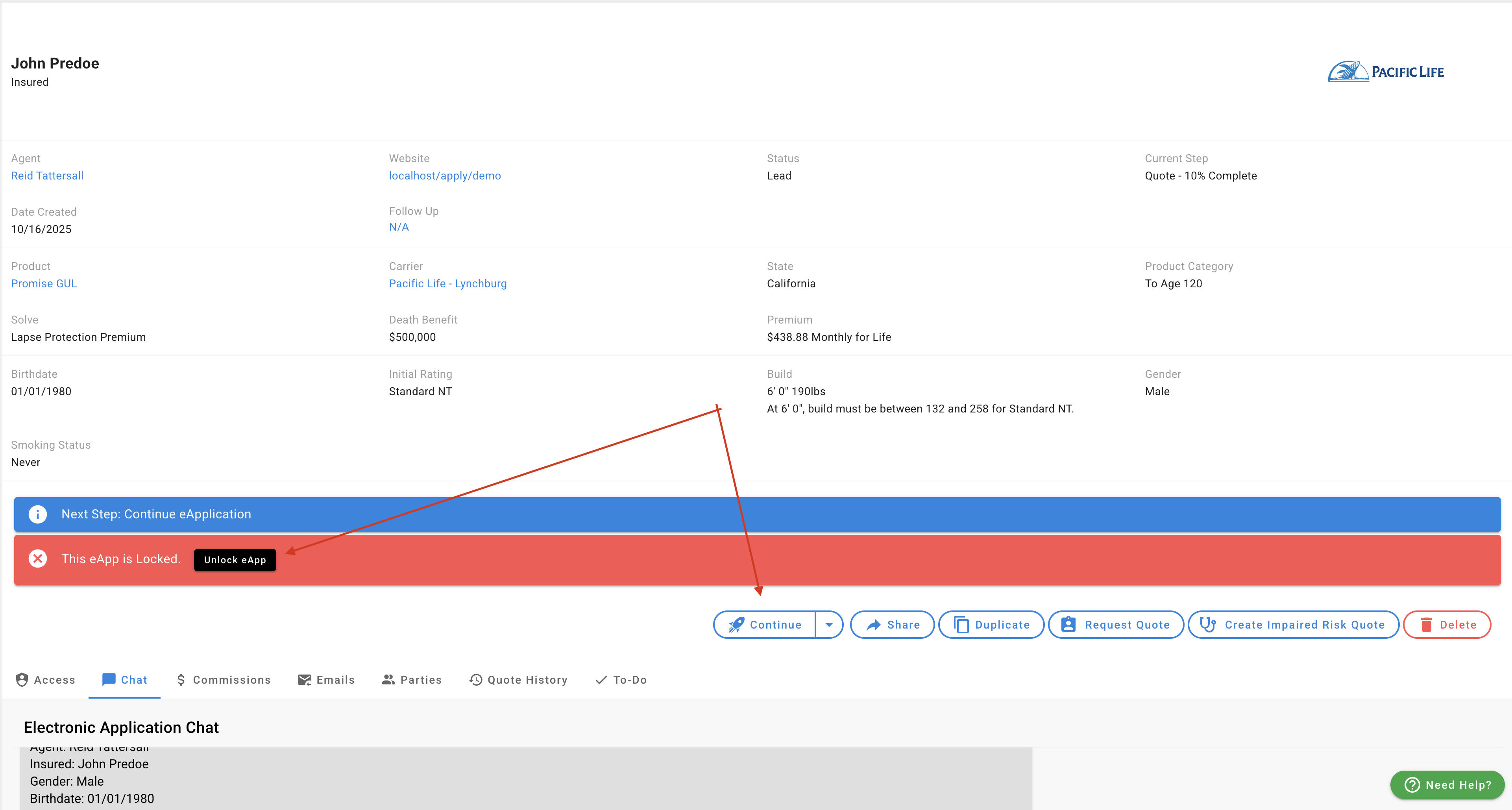Click the blue info circle icon
The height and width of the screenshot is (810, 1512).
tap(38, 514)
